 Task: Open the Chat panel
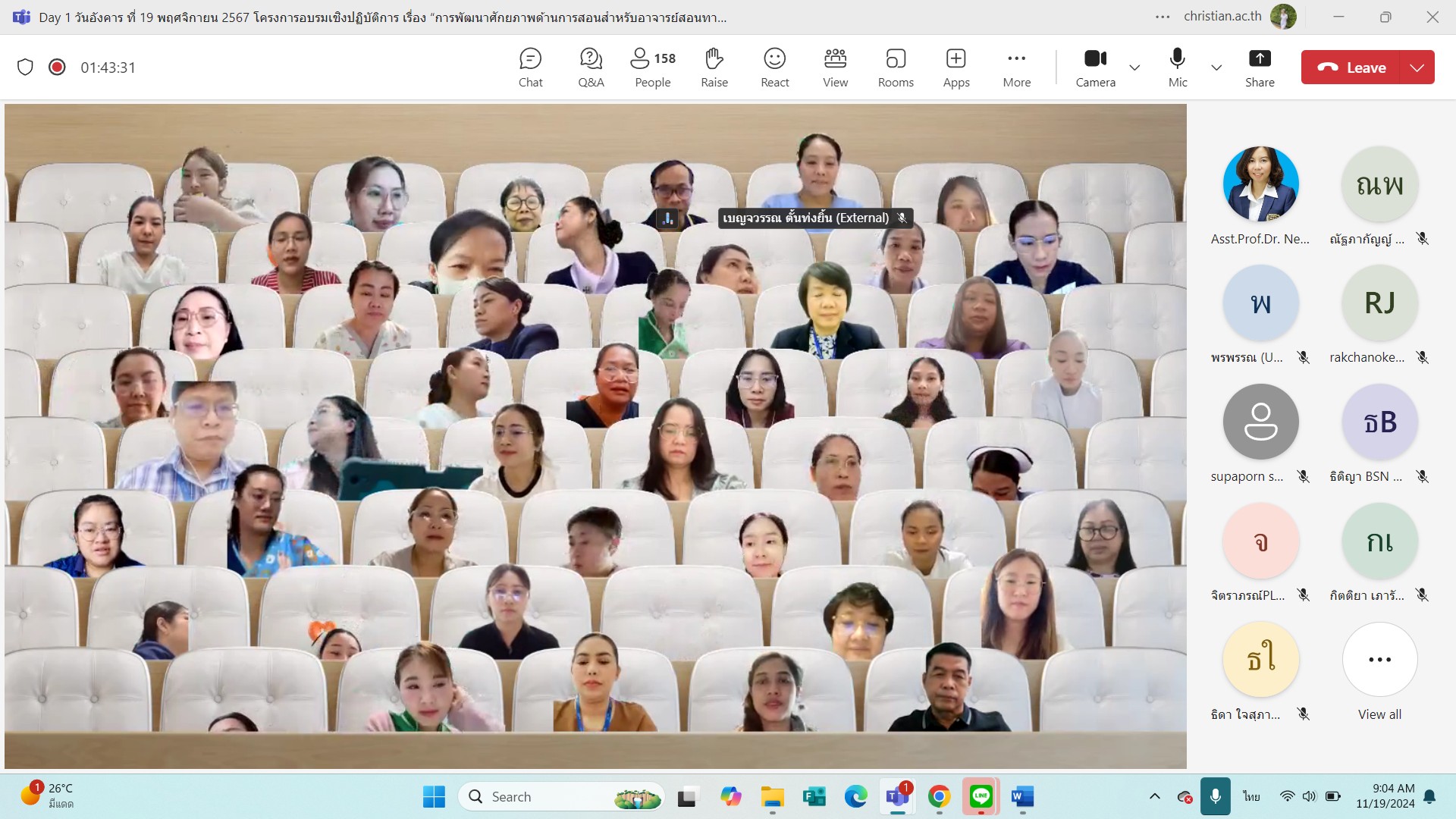pos(530,67)
